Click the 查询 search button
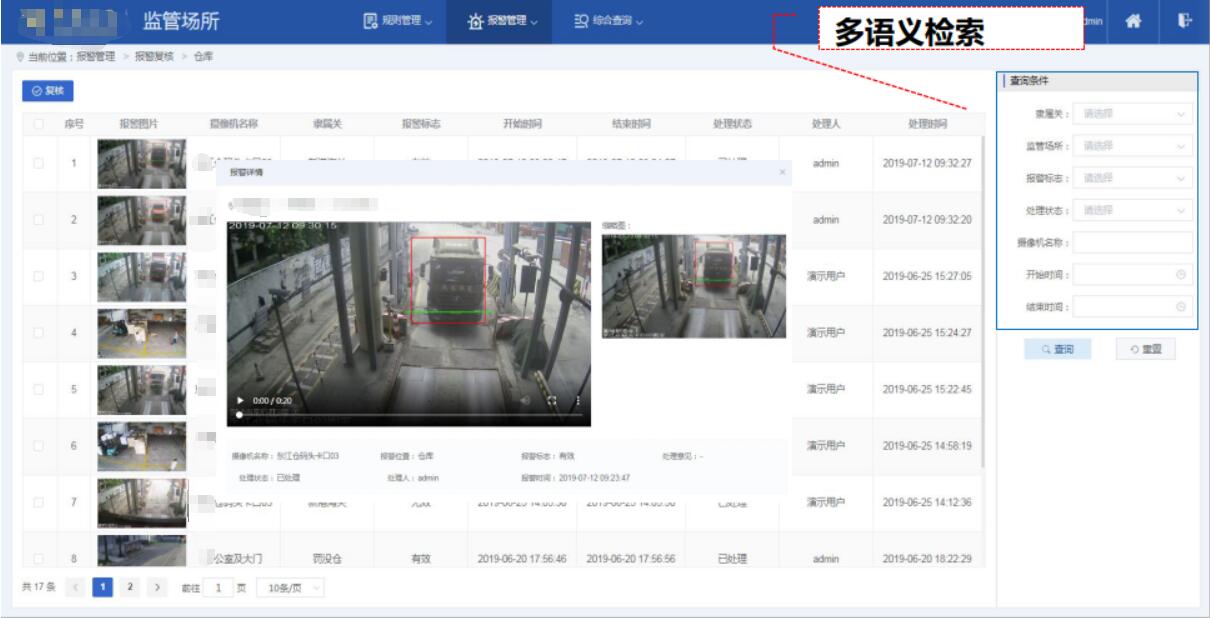This screenshot has width=1211, height=618. click(x=1057, y=349)
